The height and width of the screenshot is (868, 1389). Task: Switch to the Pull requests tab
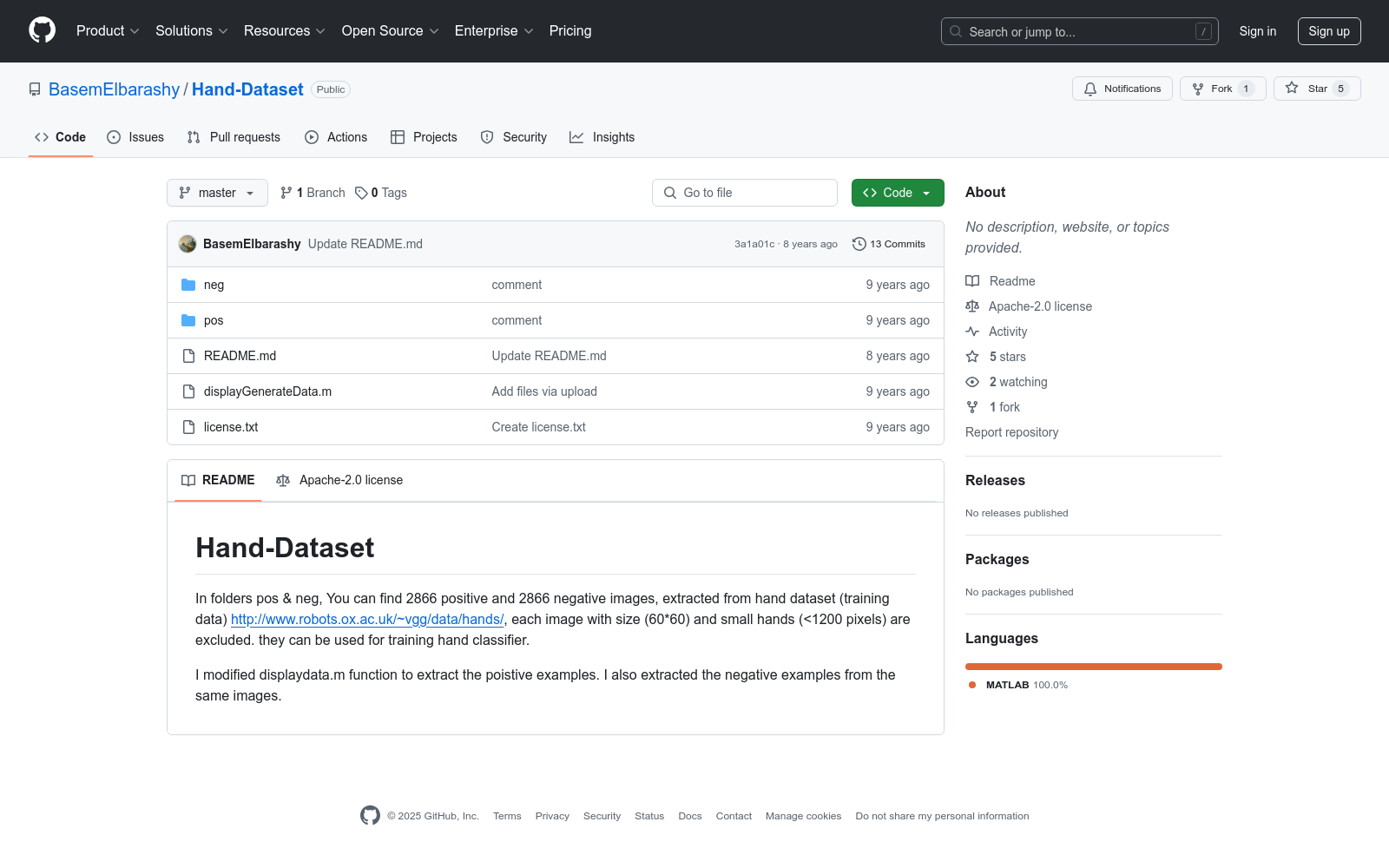pyautogui.click(x=234, y=137)
